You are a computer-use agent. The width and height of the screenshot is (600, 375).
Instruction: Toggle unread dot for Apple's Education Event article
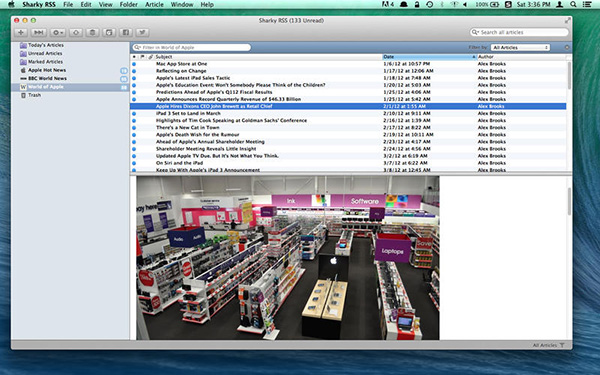(134, 85)
